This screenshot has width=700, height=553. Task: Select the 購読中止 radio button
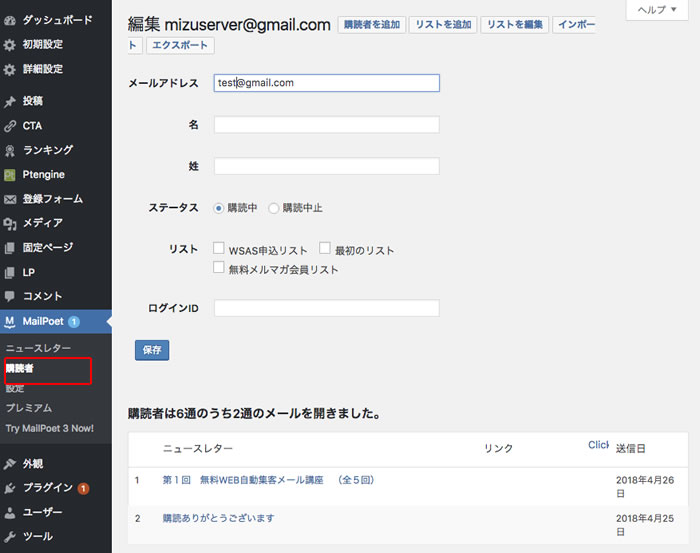click(x=274, y=208)
